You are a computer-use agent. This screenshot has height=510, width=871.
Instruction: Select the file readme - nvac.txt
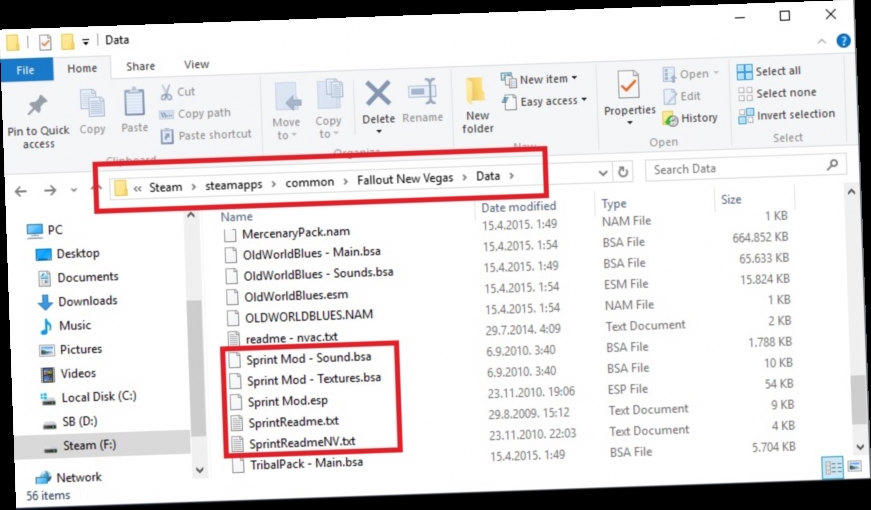pyautogui.click(x=283, y=338)
